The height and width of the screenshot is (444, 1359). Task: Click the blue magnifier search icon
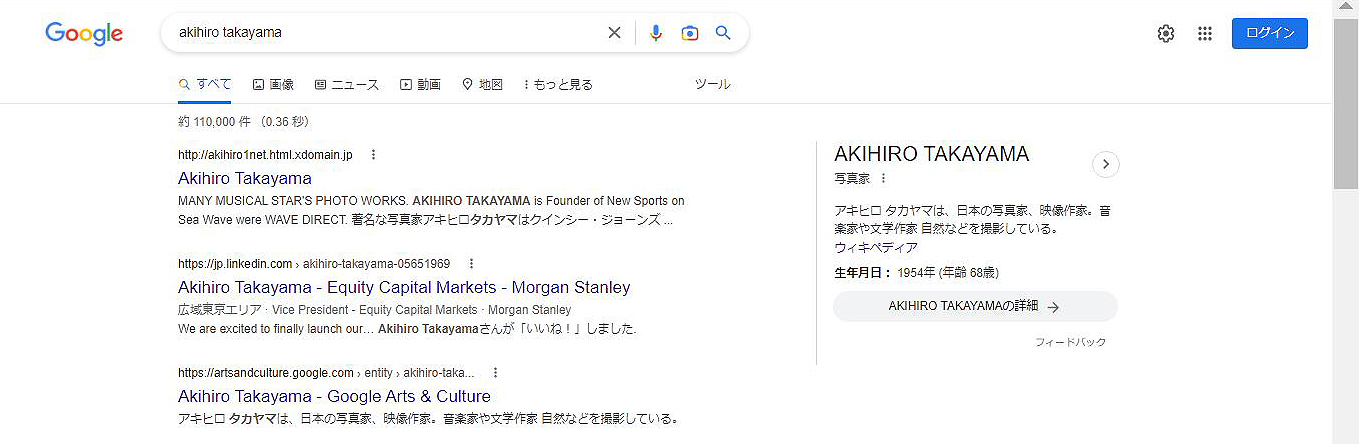(x=723, y=33)
